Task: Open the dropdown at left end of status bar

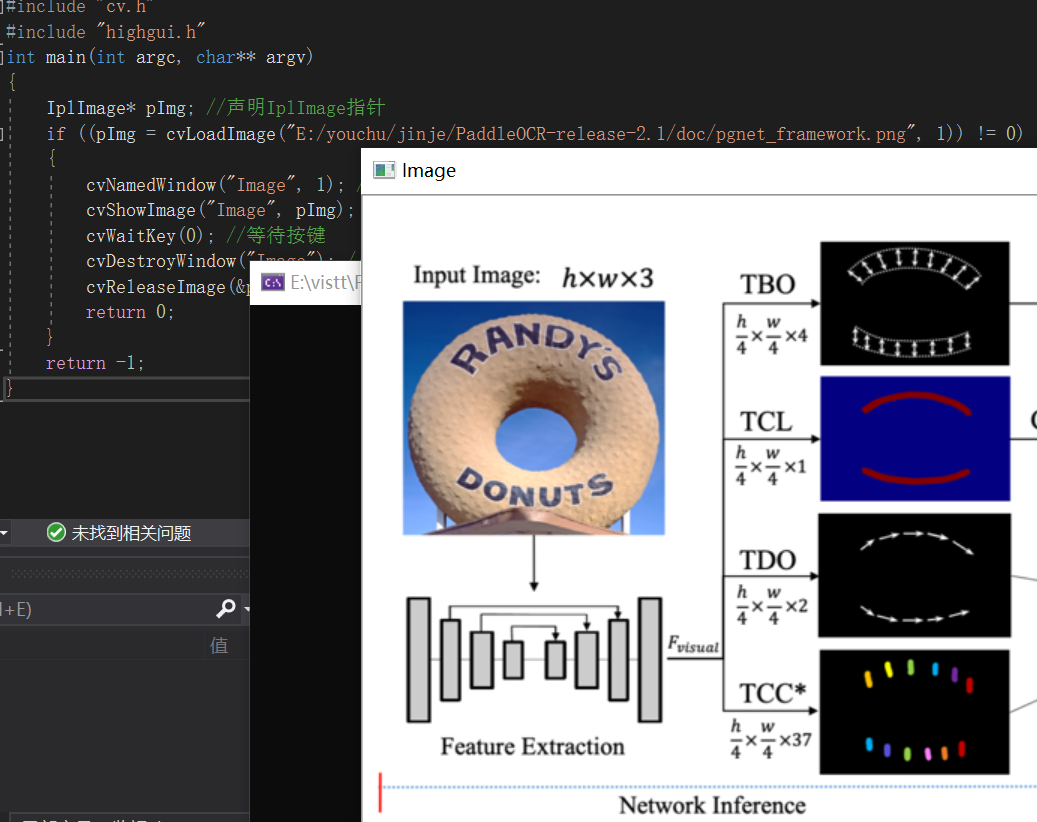Action: pyautogui.click(x=4, y=532)
